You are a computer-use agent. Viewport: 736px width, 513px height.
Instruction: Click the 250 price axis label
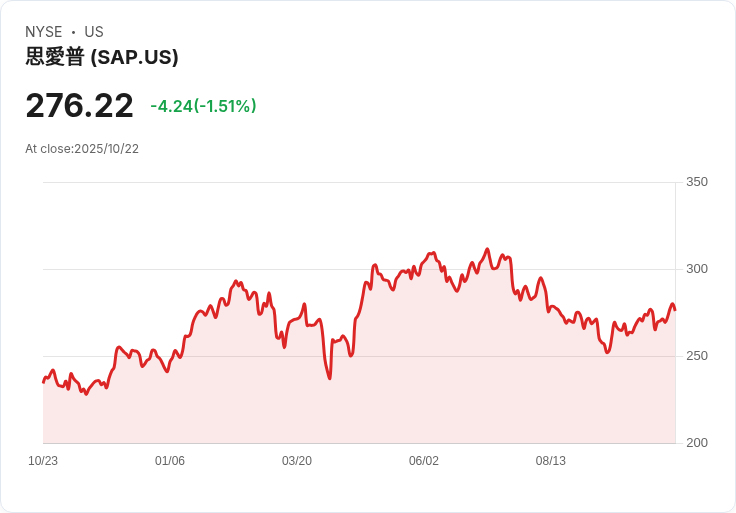click(x=696, y=356)
